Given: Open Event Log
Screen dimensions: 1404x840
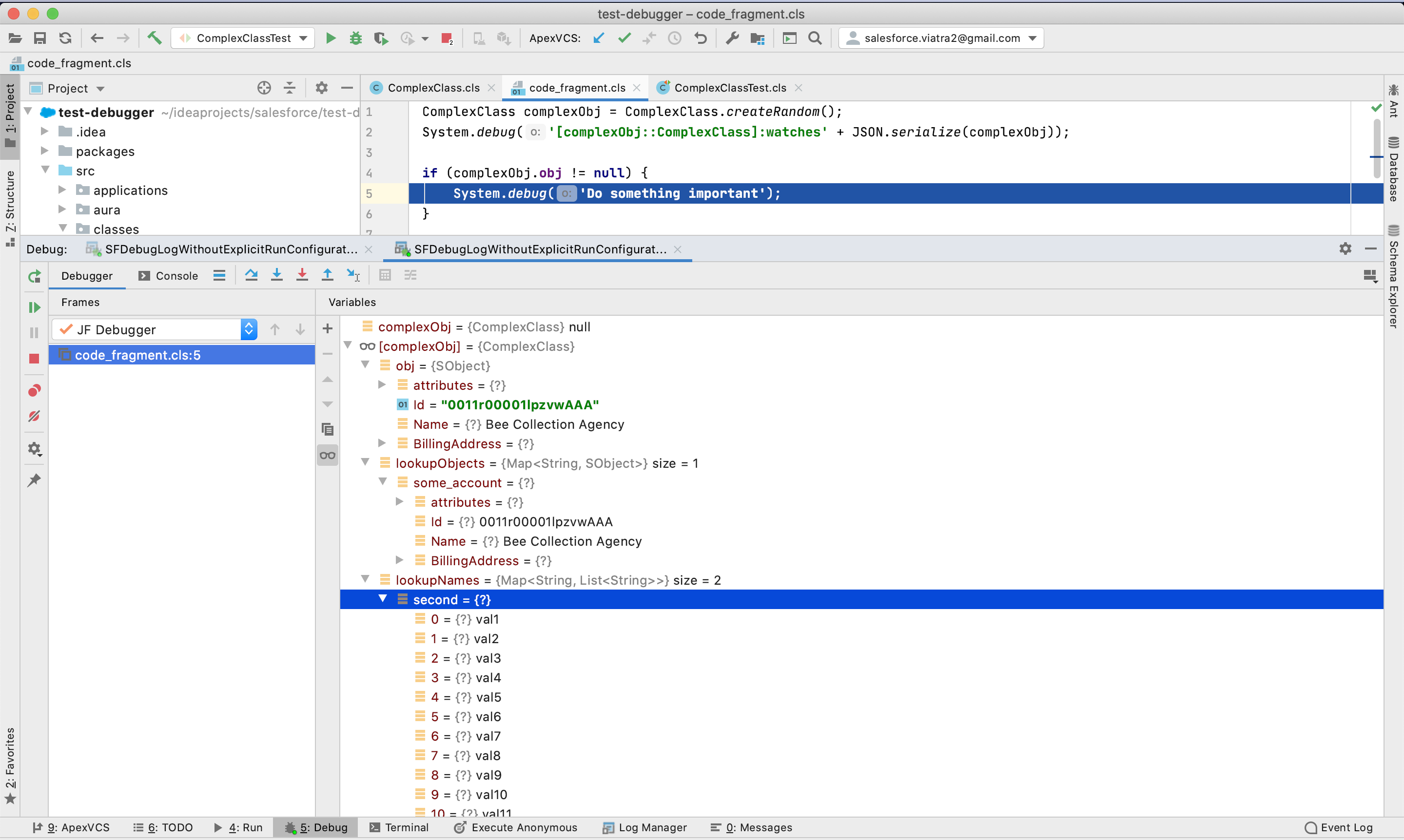Looking at the screenshot, I should coord(1340,827).
